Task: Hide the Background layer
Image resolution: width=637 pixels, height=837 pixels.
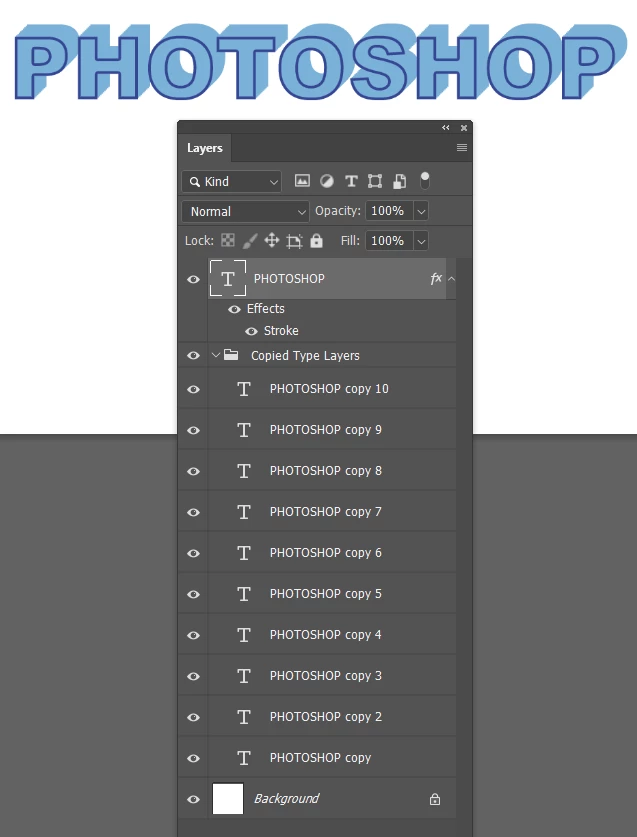Action: tap(193, 800)
